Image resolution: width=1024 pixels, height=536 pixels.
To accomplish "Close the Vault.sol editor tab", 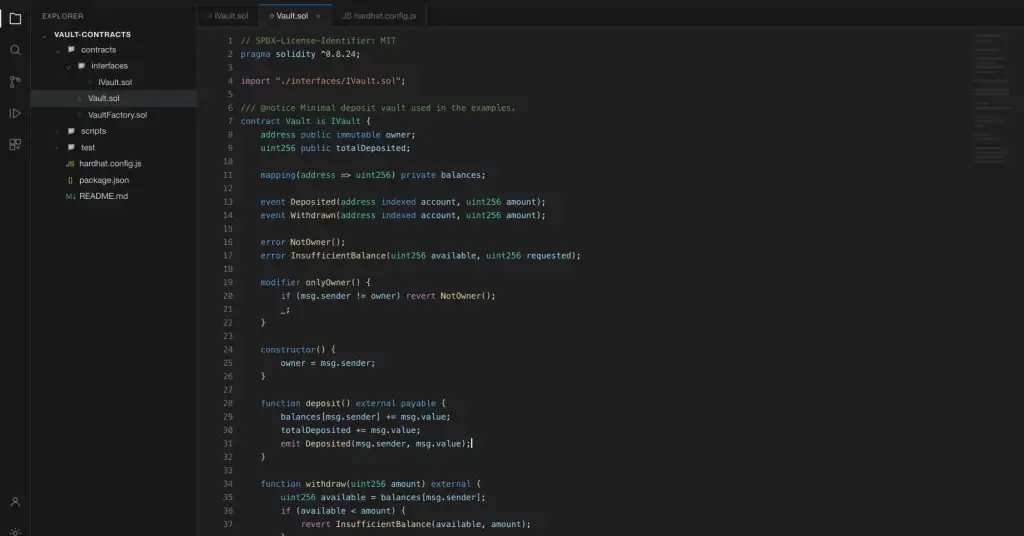I will [x=318, y=16].
